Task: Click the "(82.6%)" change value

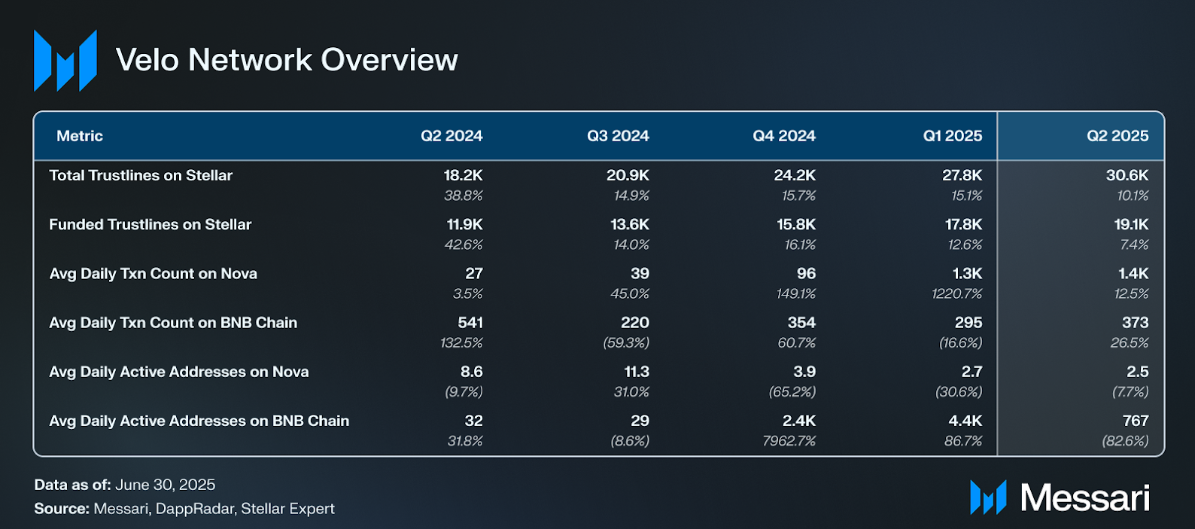Action: point(1127,441)
